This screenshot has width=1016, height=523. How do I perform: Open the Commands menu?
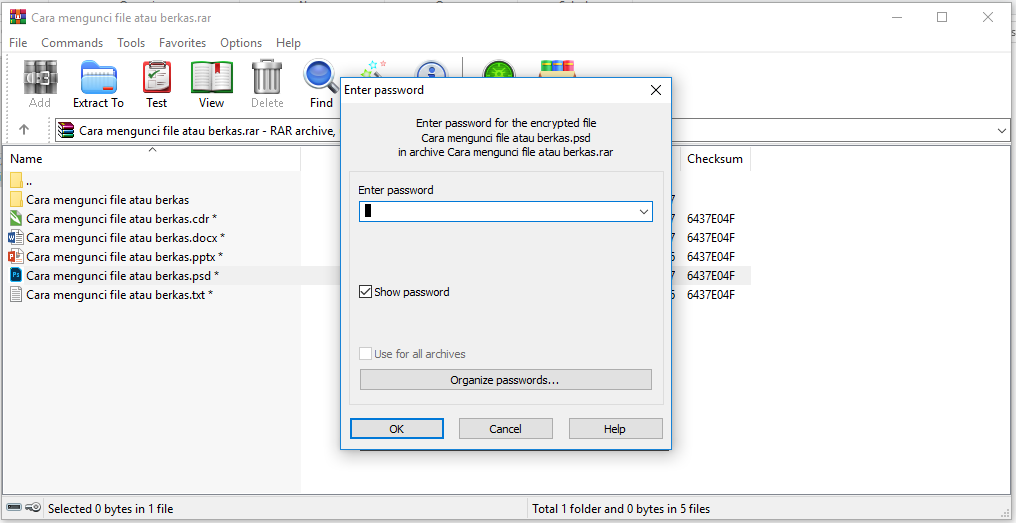pyautogui.click(x=72, y=43)
